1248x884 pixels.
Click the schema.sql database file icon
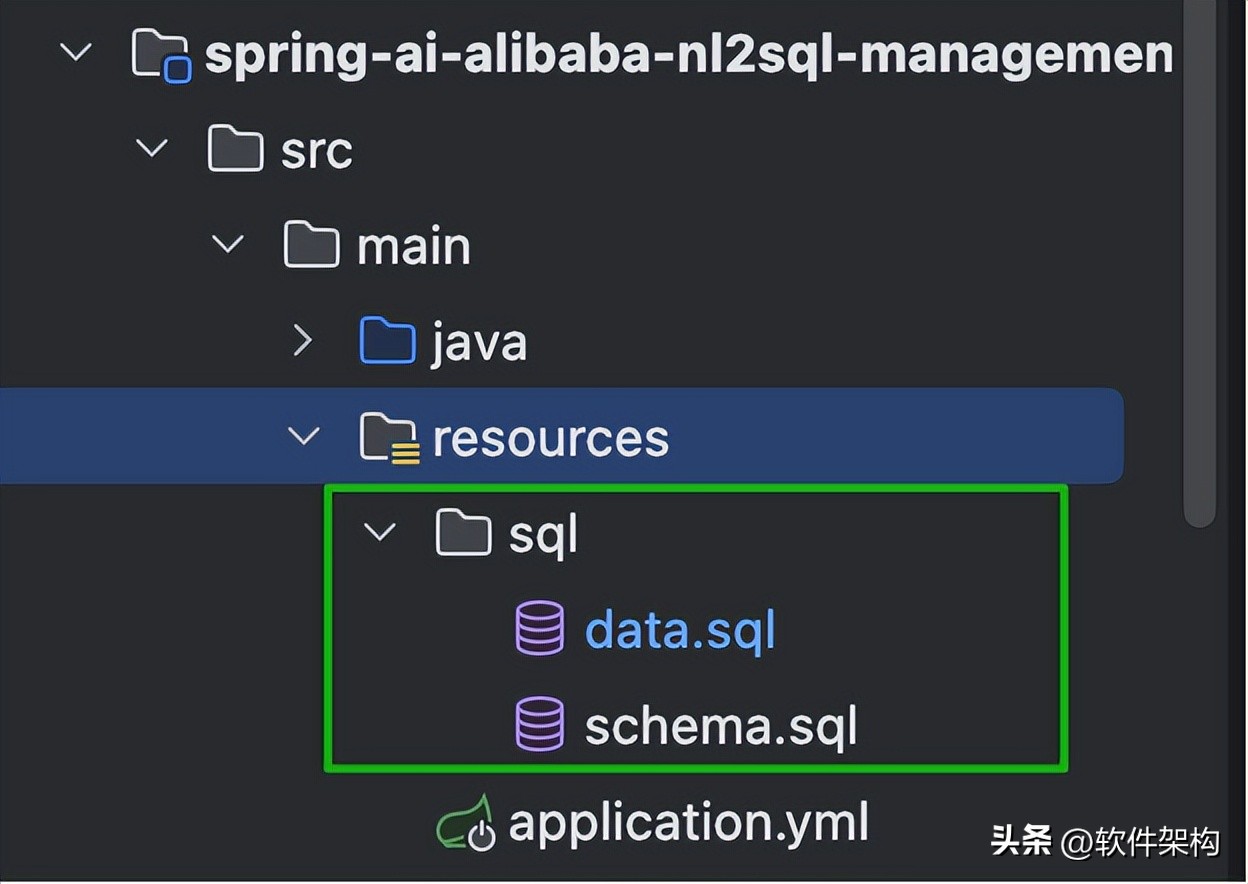tap(540, 725)
